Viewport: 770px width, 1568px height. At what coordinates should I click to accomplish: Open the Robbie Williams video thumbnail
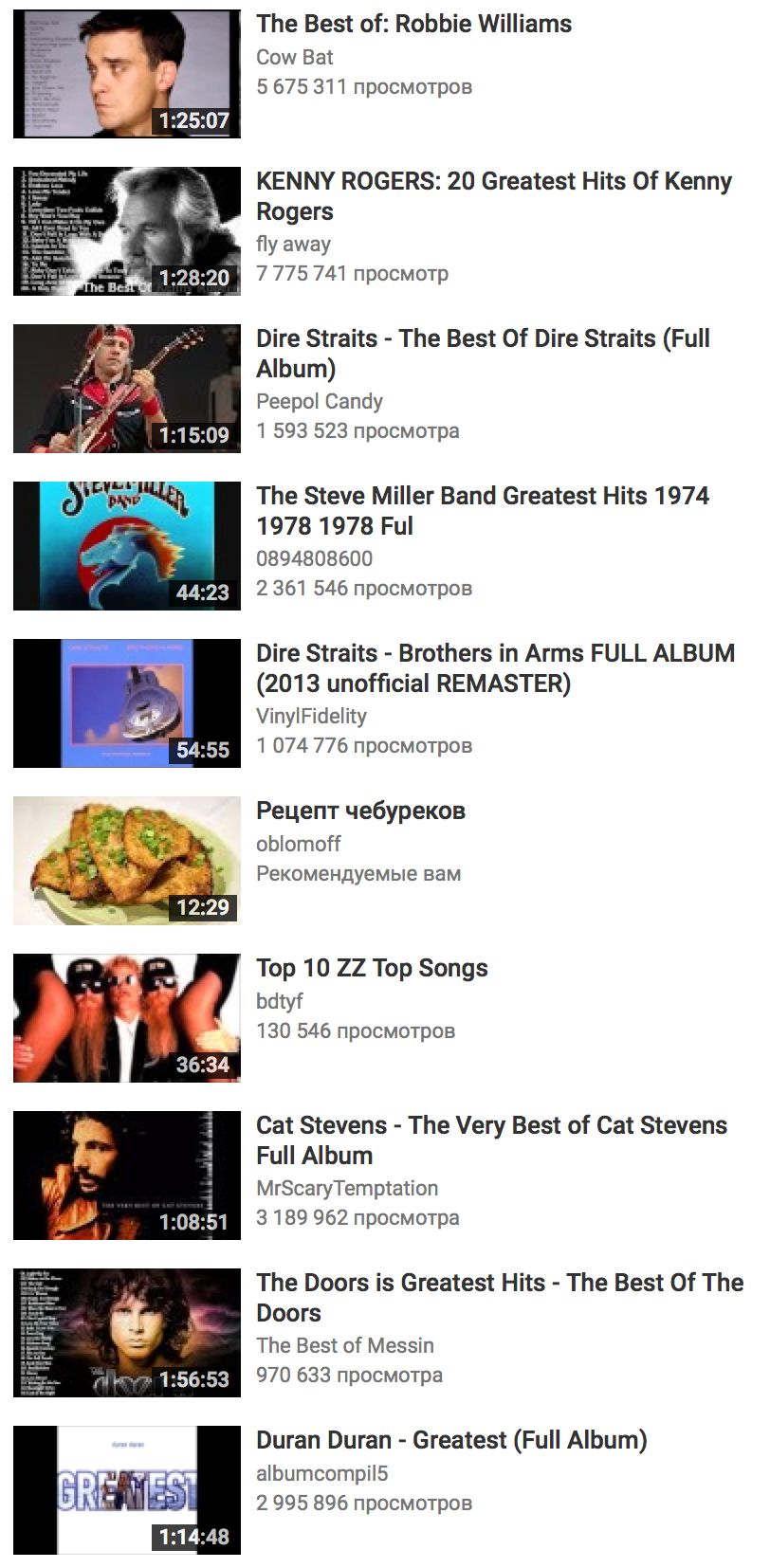[x=126, y=74]
